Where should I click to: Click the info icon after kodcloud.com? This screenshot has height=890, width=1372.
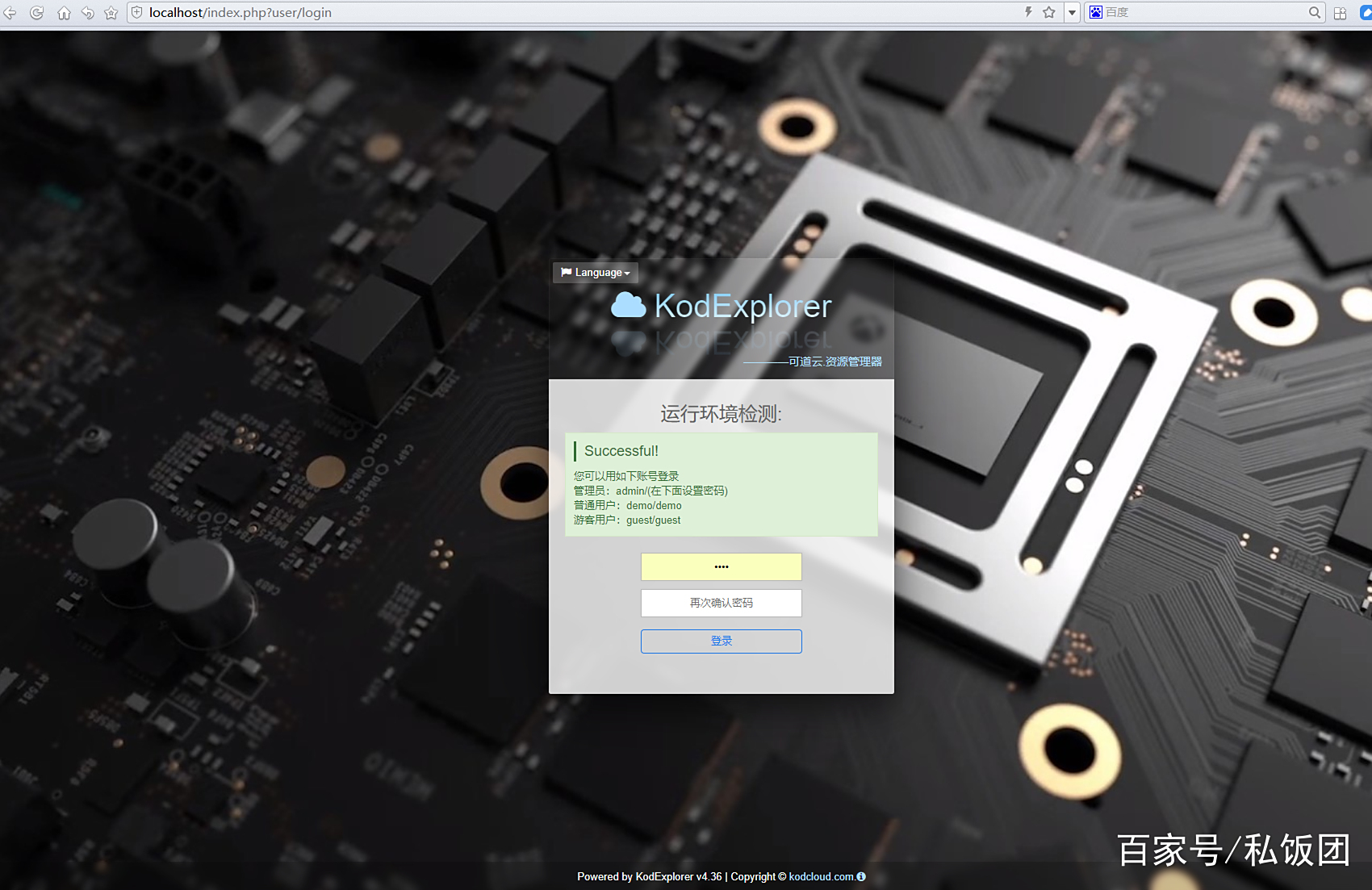point(861,876)
